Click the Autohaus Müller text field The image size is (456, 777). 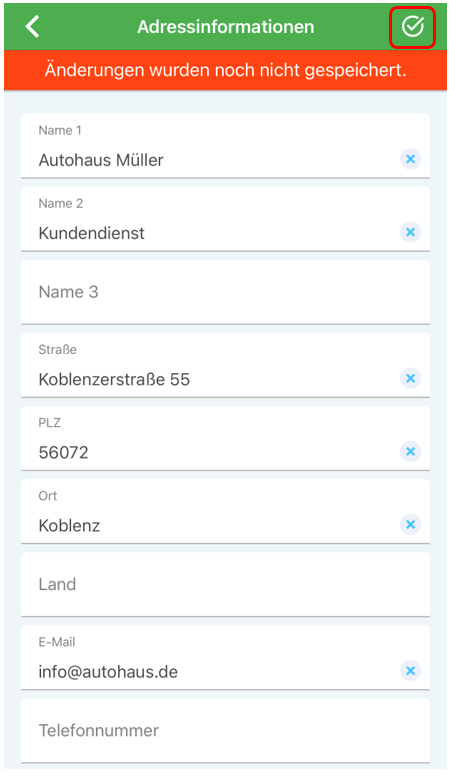tap(225, 146)
